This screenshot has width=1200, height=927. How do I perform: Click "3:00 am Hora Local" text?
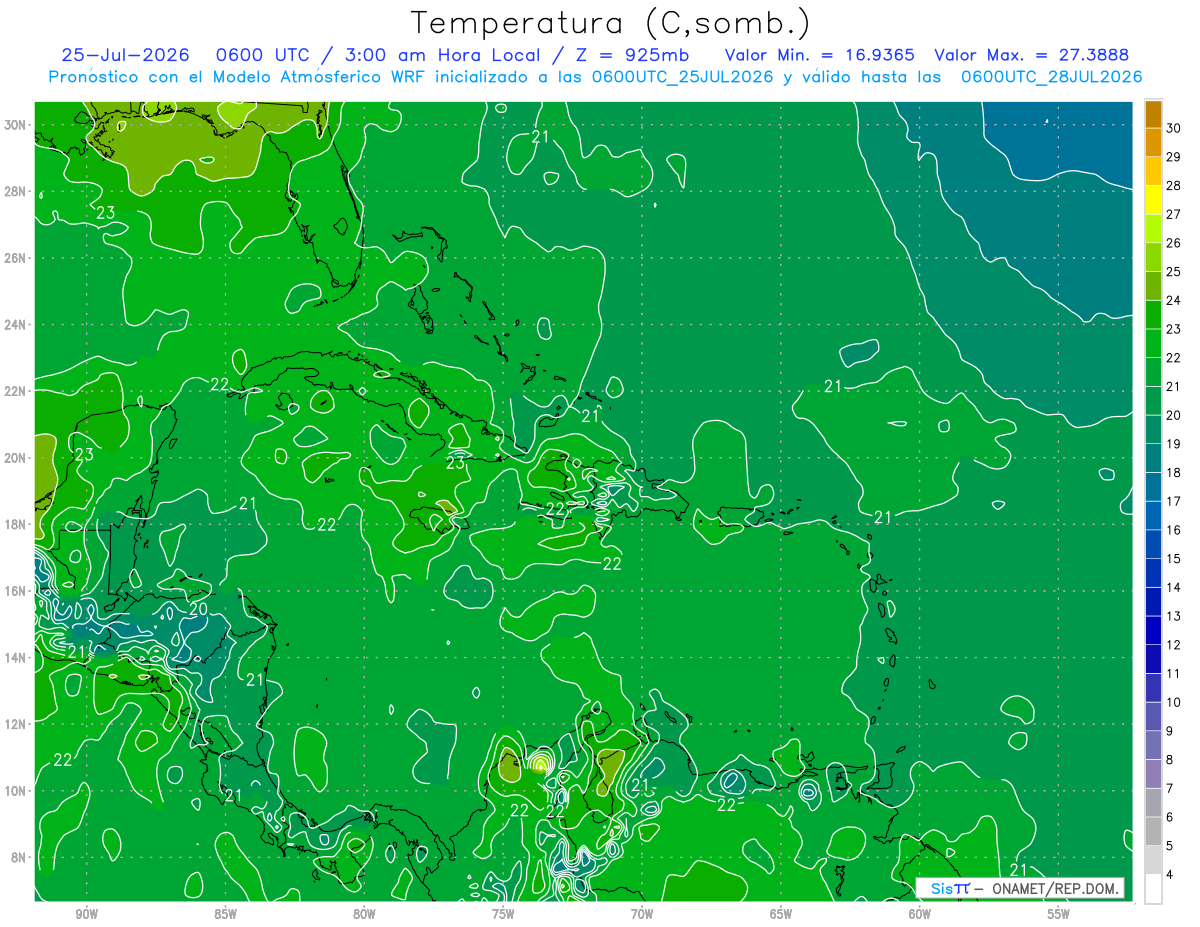coord(443,56)
